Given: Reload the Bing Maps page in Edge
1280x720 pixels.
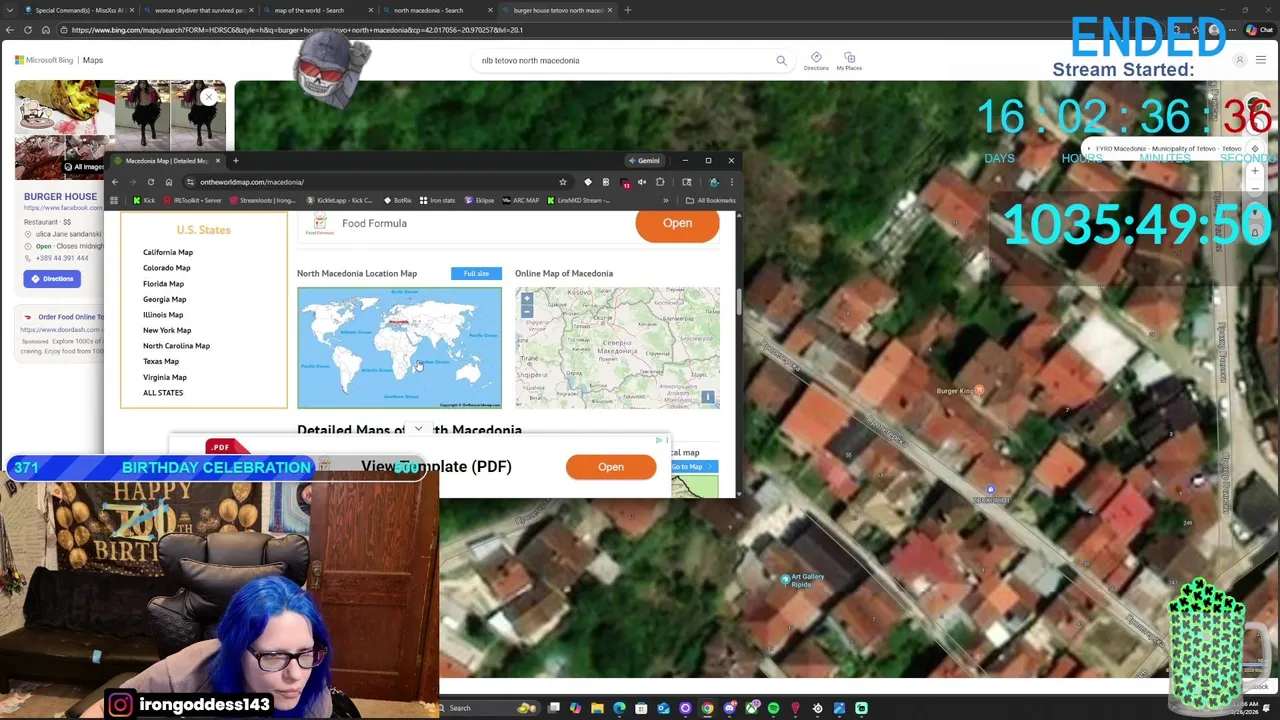Looking at the screenshot, I should coord(28,30).
